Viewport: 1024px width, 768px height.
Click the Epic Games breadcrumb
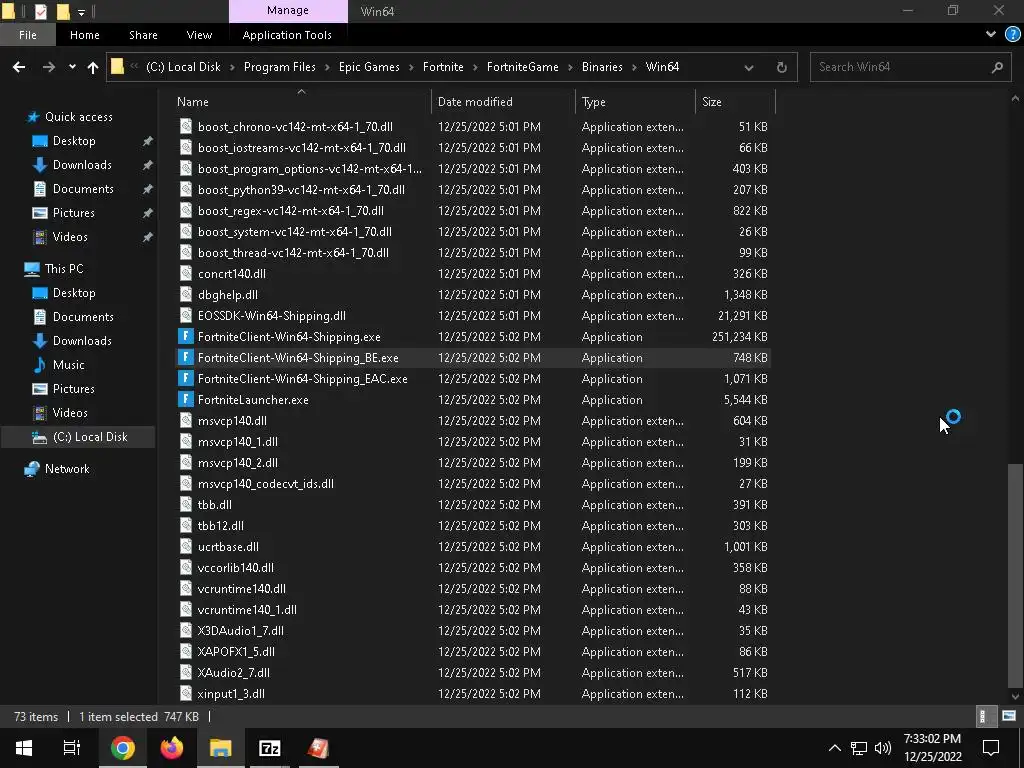(369, 67)
